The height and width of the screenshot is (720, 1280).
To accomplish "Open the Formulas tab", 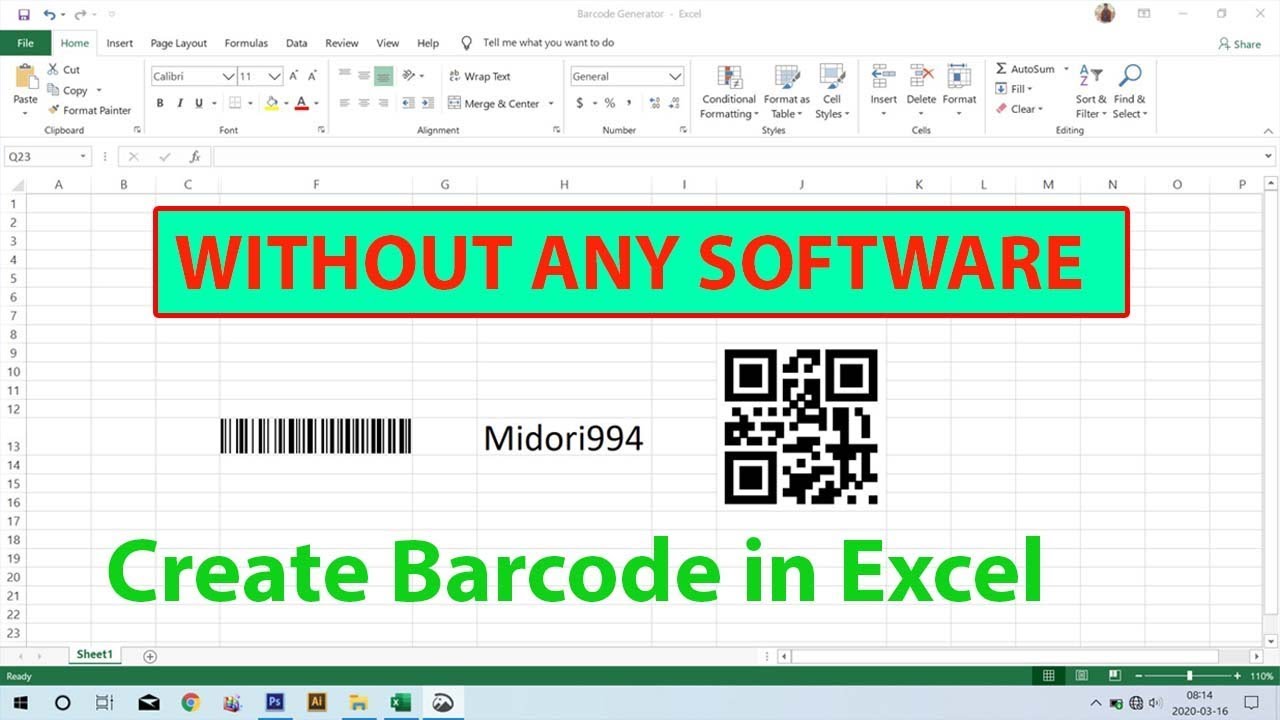I will point(246,43).
